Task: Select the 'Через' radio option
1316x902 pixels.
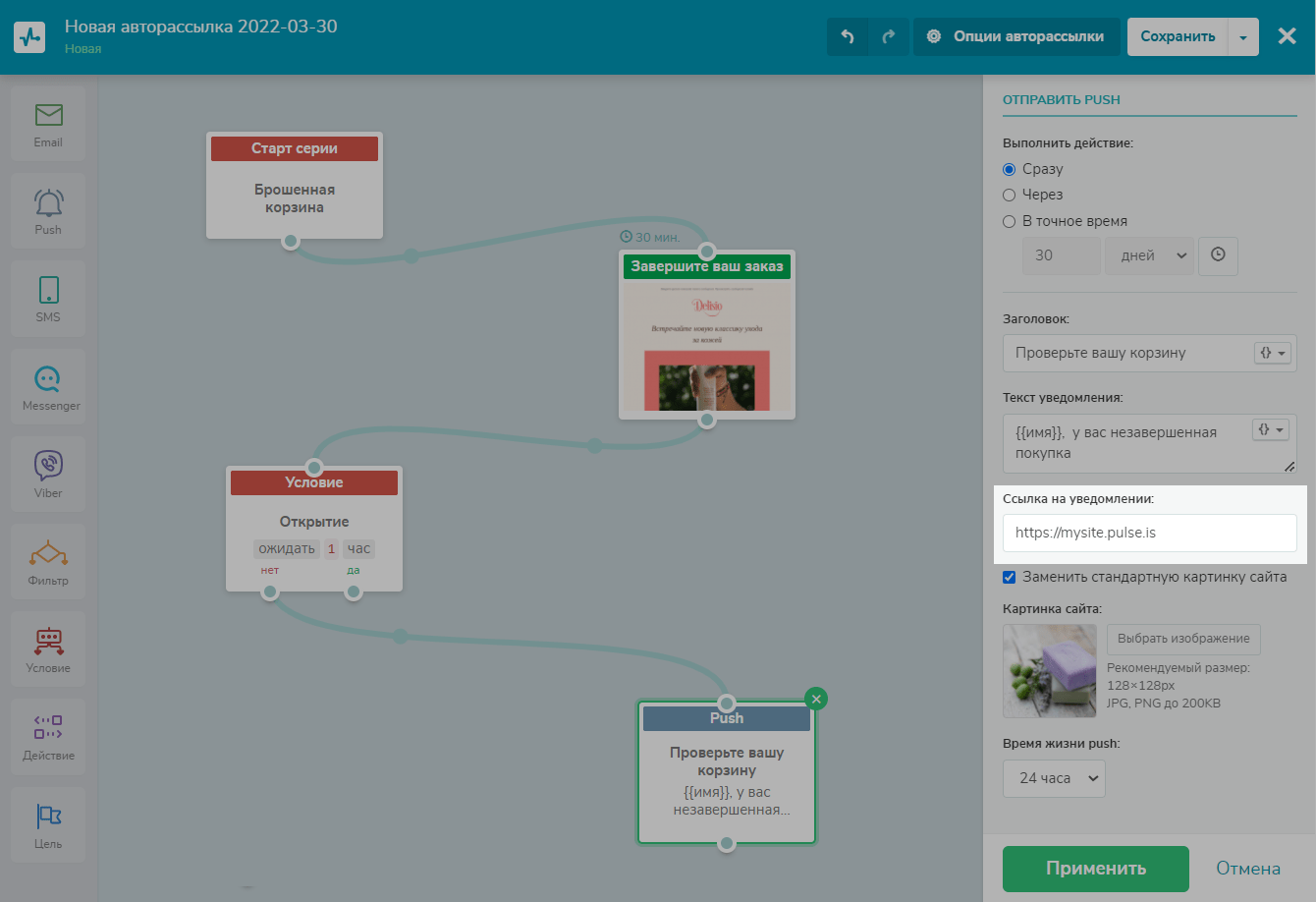Action: tap(1009, 195)
